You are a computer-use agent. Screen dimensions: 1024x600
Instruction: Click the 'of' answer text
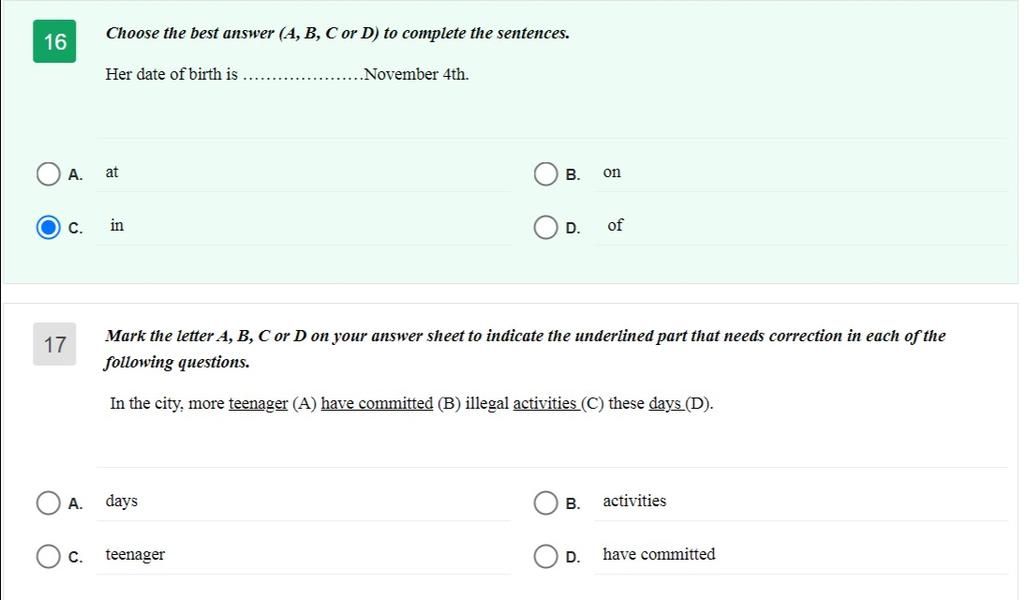[x=615, y=225]
